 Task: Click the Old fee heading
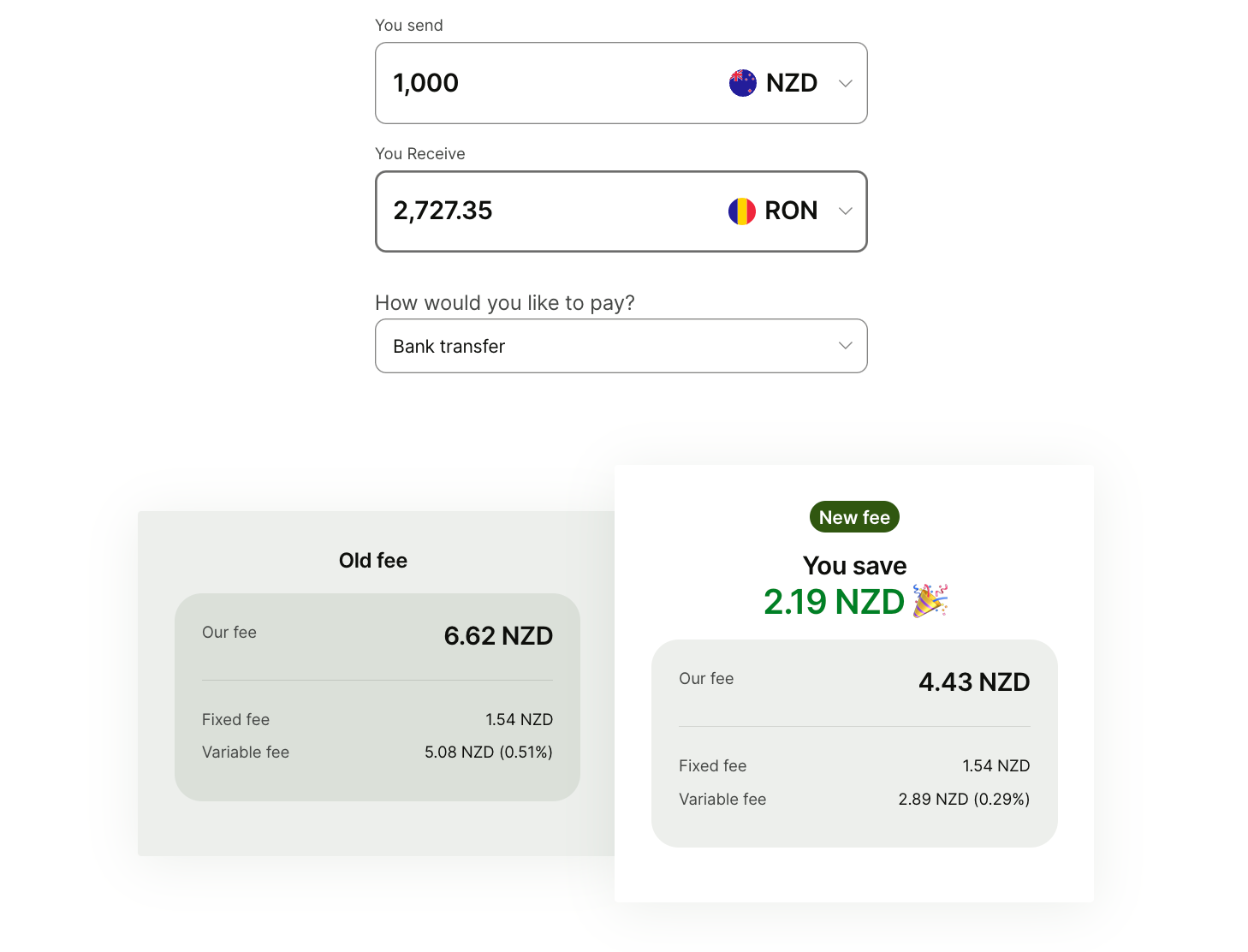coord(373,561)
